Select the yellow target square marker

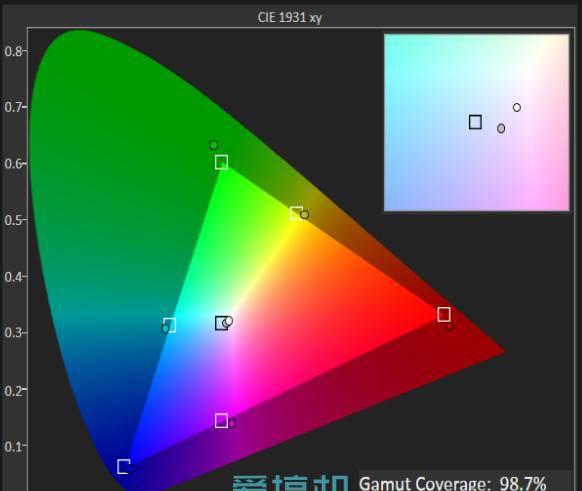point(296,213)
